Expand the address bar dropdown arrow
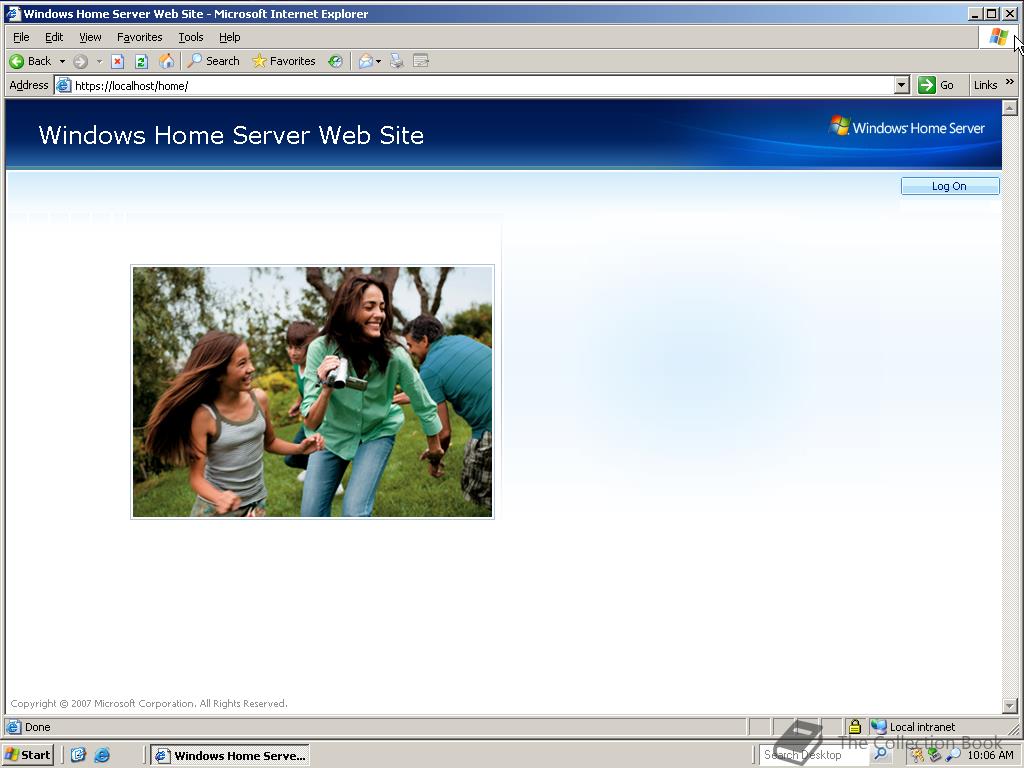Image resolution: width=1024 pixels, height=768 pixels. (902, 86)
